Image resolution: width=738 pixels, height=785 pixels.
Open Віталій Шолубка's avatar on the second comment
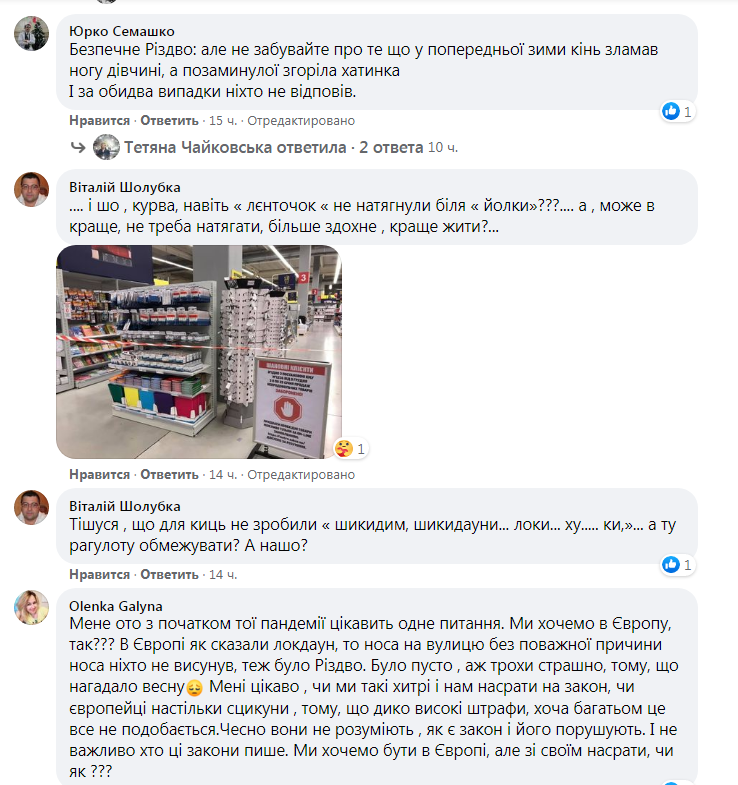click(32, 507)
